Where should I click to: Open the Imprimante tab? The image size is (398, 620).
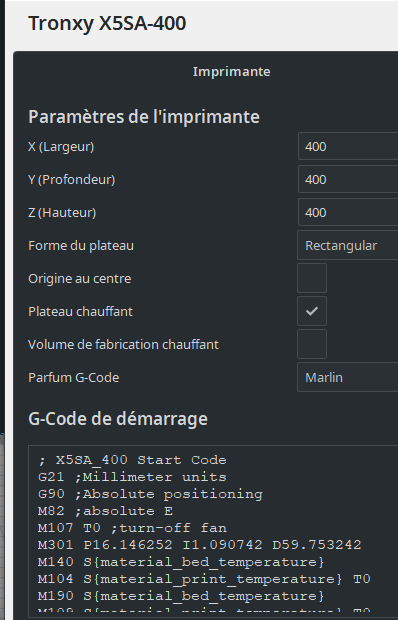pyautogui.click(x=232, y=72)
